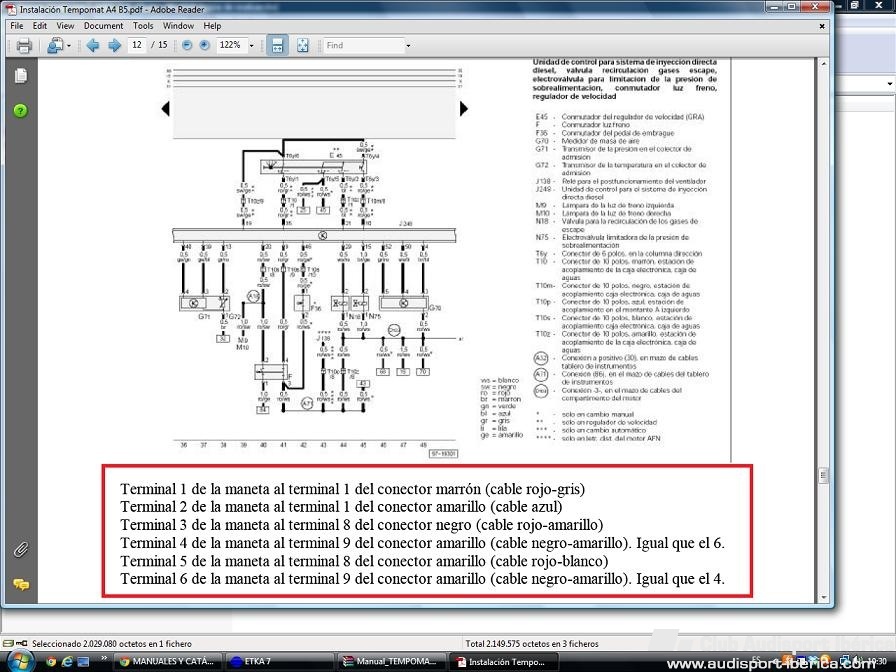Click the zoom in plus button
Screen dimensions: 896x672
click(204, 45)
